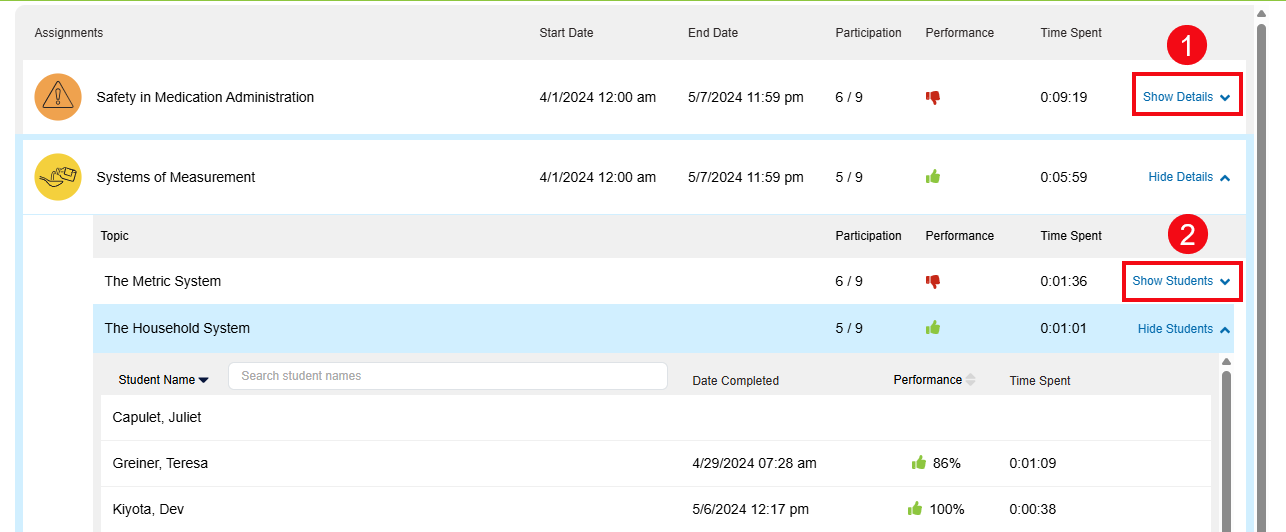This screenshot has width=1286, height=532.
Task: Click the End Date column header
Action: coord(713,33)
